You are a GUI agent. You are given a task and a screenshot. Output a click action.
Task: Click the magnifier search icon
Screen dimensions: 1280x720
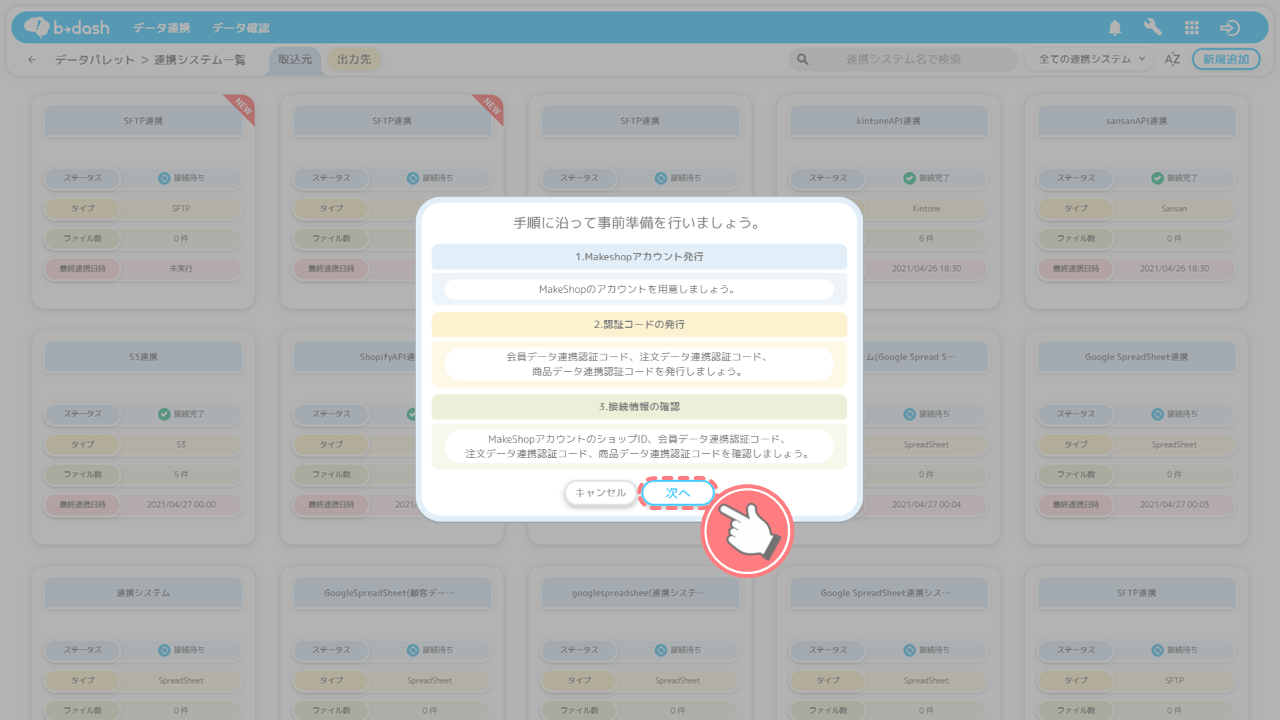click(x=802, y=60)
